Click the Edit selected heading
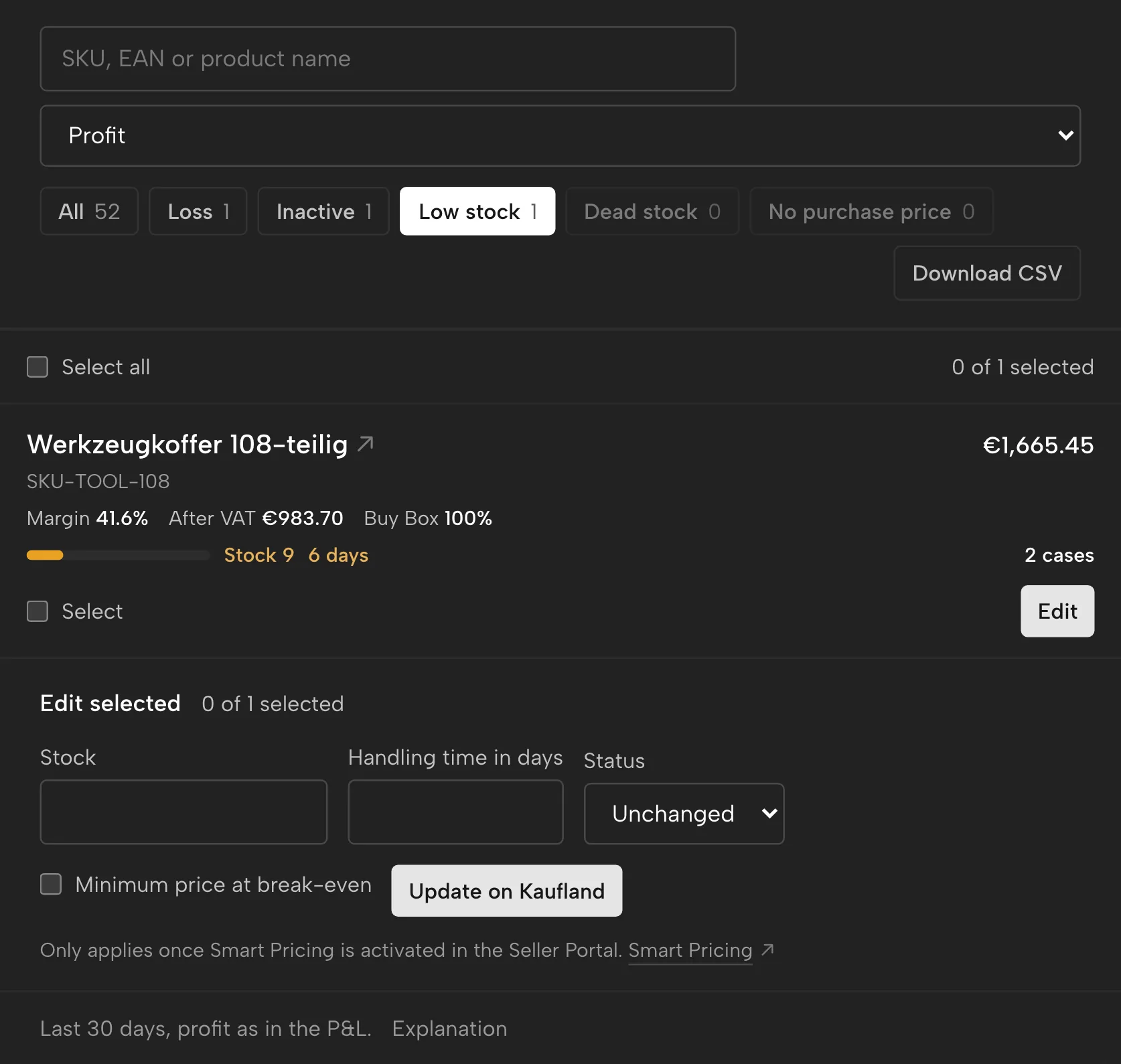Screen dimensions: 1121x1064 (110, 703)
